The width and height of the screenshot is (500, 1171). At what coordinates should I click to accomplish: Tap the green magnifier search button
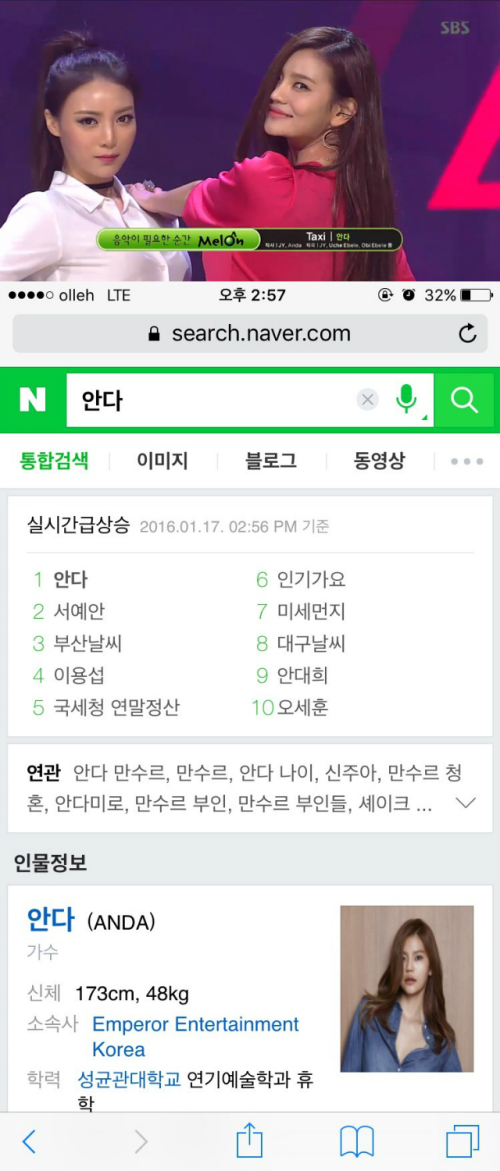pyautogui.click(x=464, y=400)
